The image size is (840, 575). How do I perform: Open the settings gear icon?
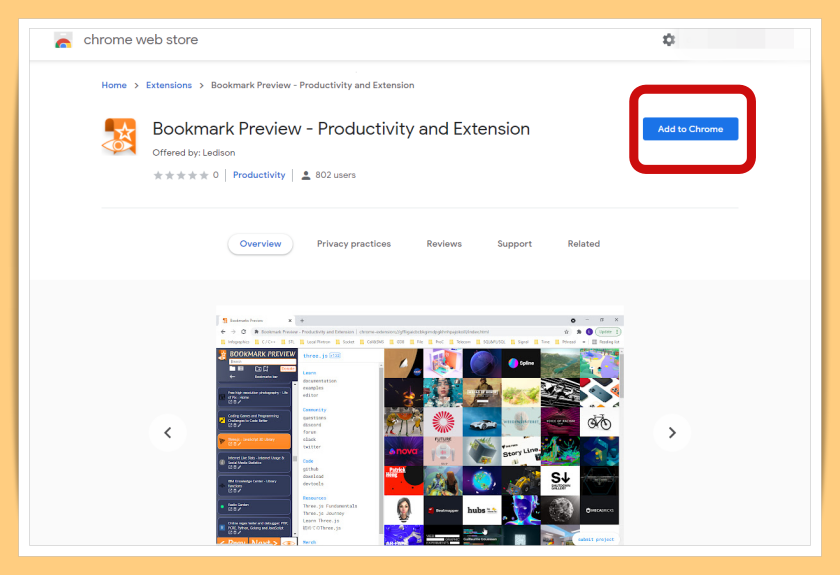click(x=668, y=40)
